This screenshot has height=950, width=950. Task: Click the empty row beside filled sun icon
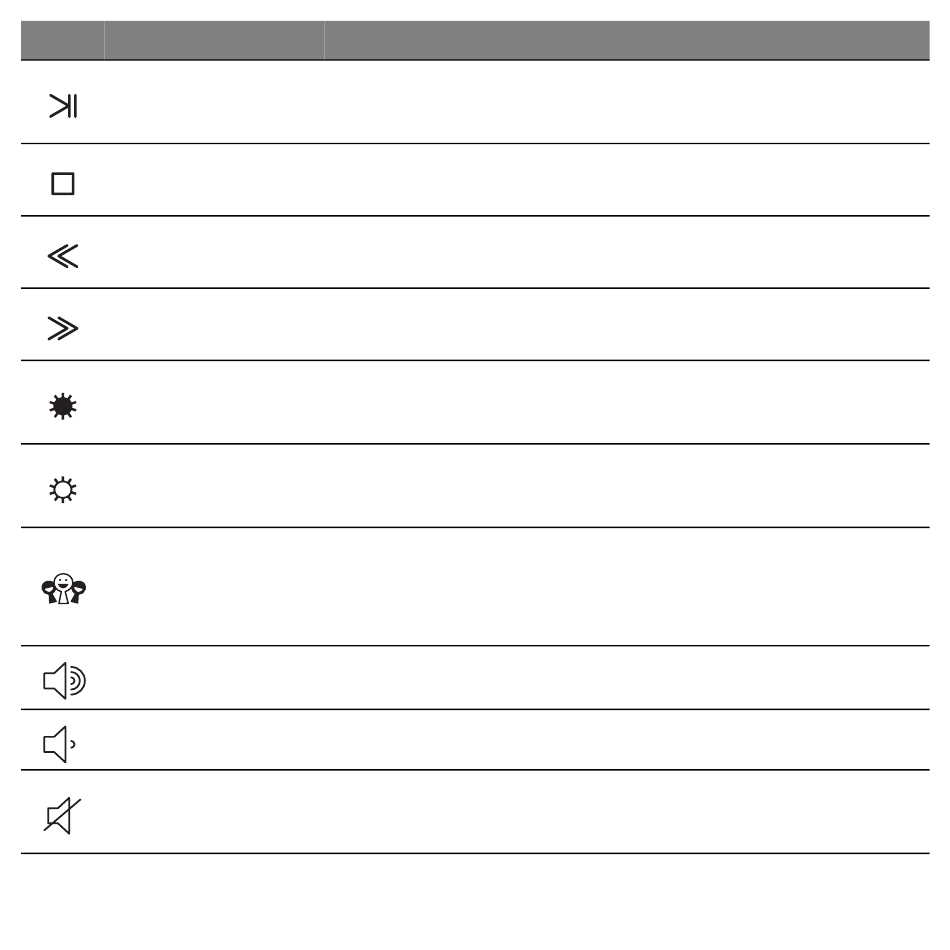(517, 402)
